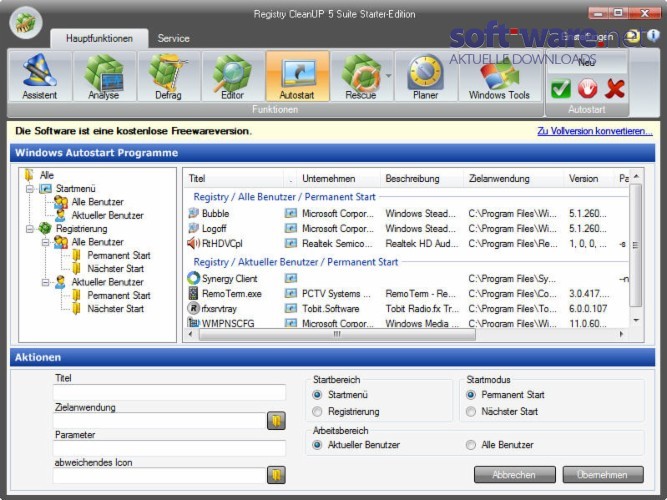Image resolution: width=667 pixels, height=500 pixels.
Task: Click Tobit.Software company cell
Action: click(x=331, y=309)
